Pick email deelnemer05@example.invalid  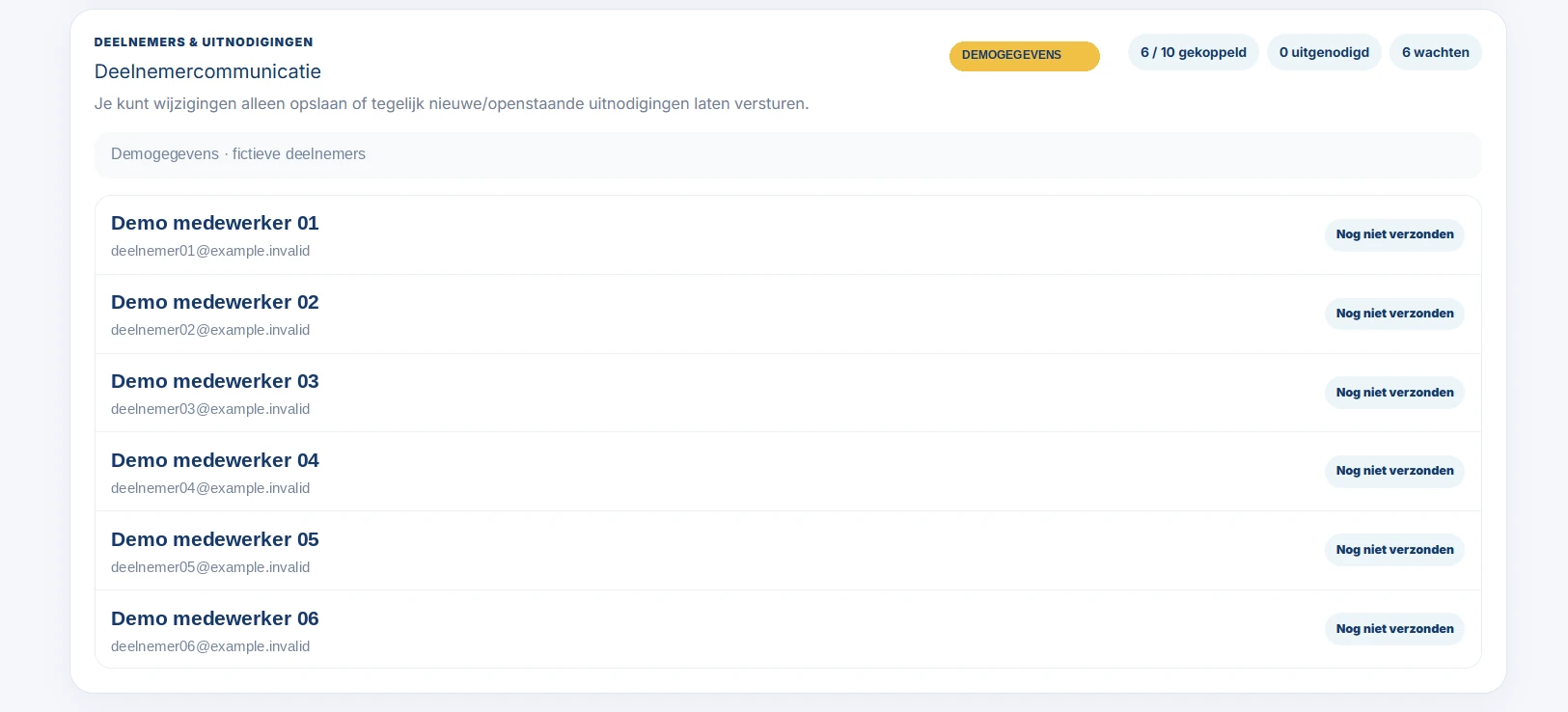[210, 567]
